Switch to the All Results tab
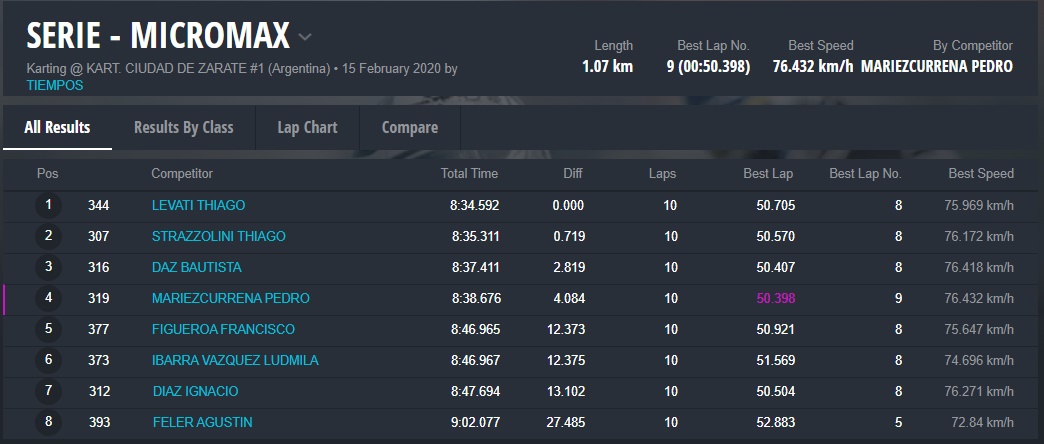The height and width of the screenshot is (444, 1044). (57, 127)
